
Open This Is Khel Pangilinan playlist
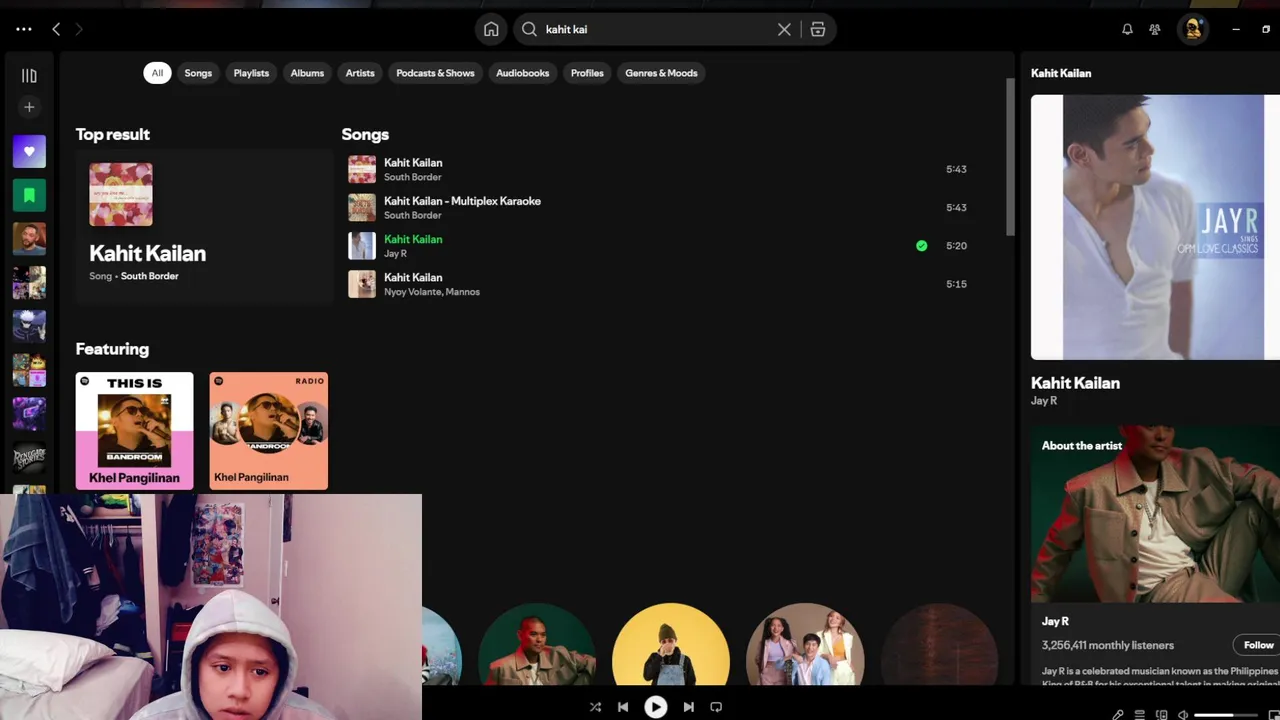(x=134, y=431)
